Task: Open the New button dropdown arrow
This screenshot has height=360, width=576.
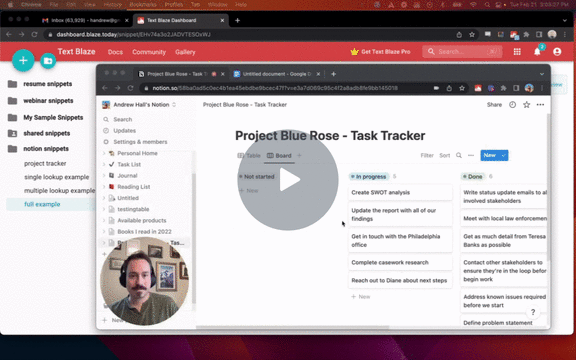Action: click(504, 155)
